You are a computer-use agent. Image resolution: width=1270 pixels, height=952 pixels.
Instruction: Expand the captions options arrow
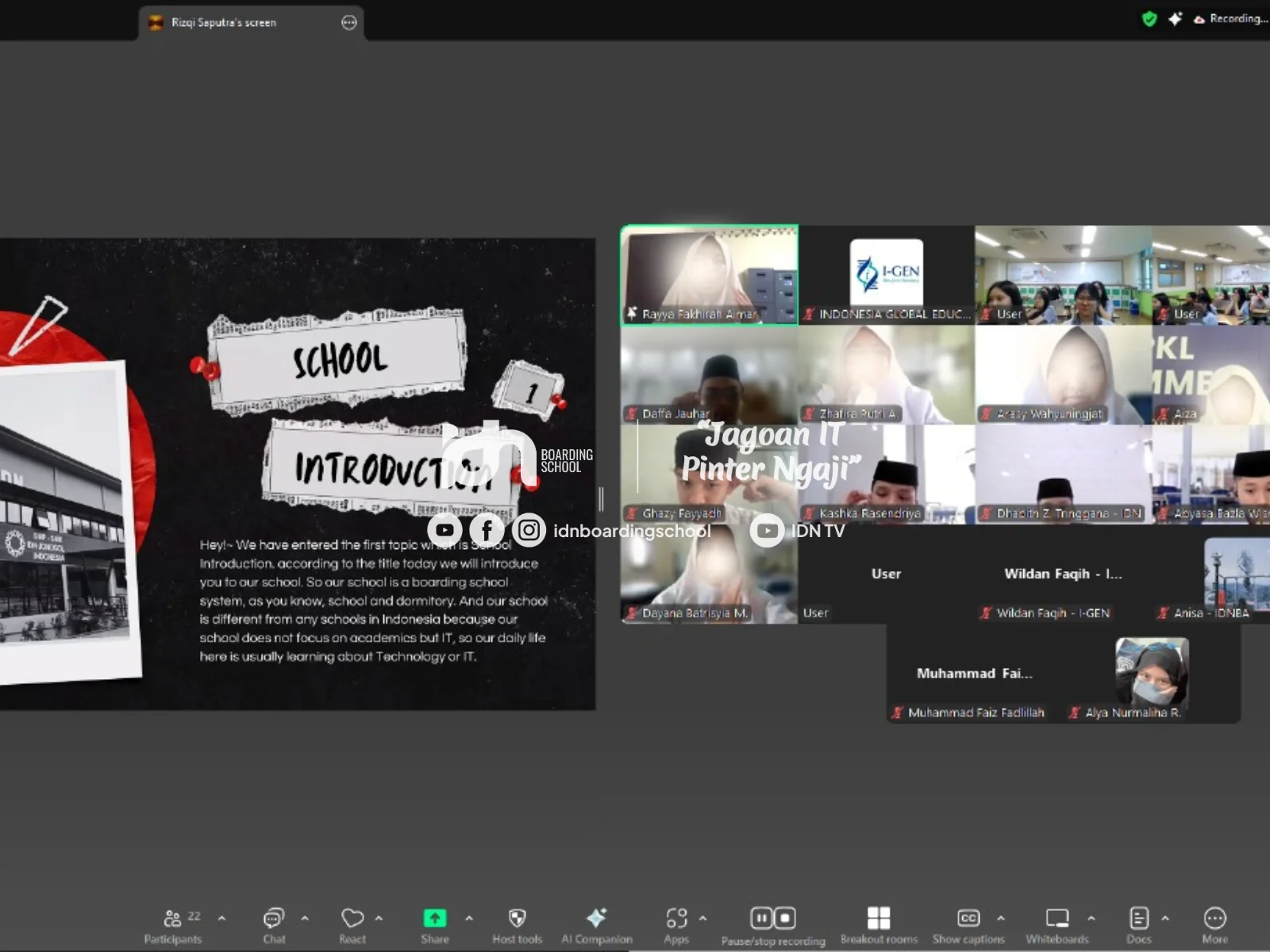pyautogui.click(x=1001, y=918)
